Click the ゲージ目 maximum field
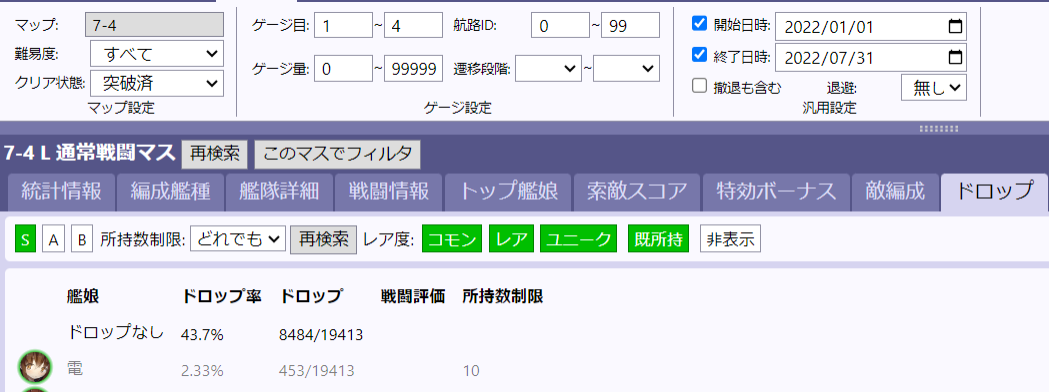The height and width of the screenshot is (392, 1049). click(413, 25)
